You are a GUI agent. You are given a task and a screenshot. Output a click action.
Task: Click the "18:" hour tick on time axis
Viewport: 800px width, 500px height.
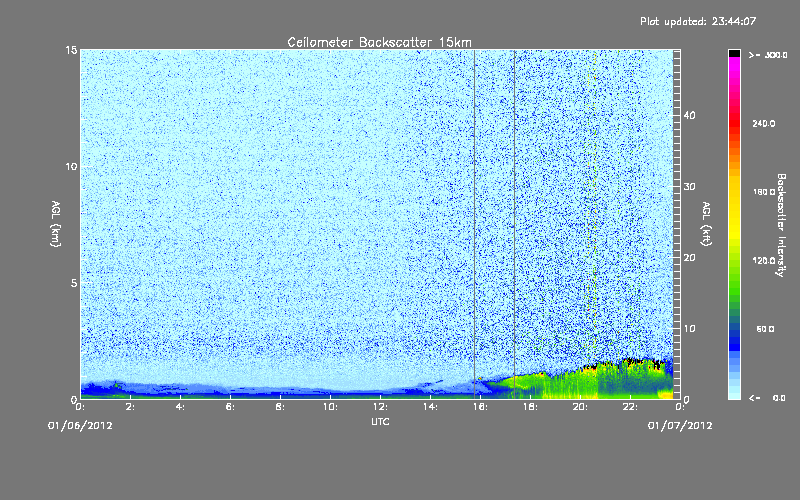[x=530, y=407]
